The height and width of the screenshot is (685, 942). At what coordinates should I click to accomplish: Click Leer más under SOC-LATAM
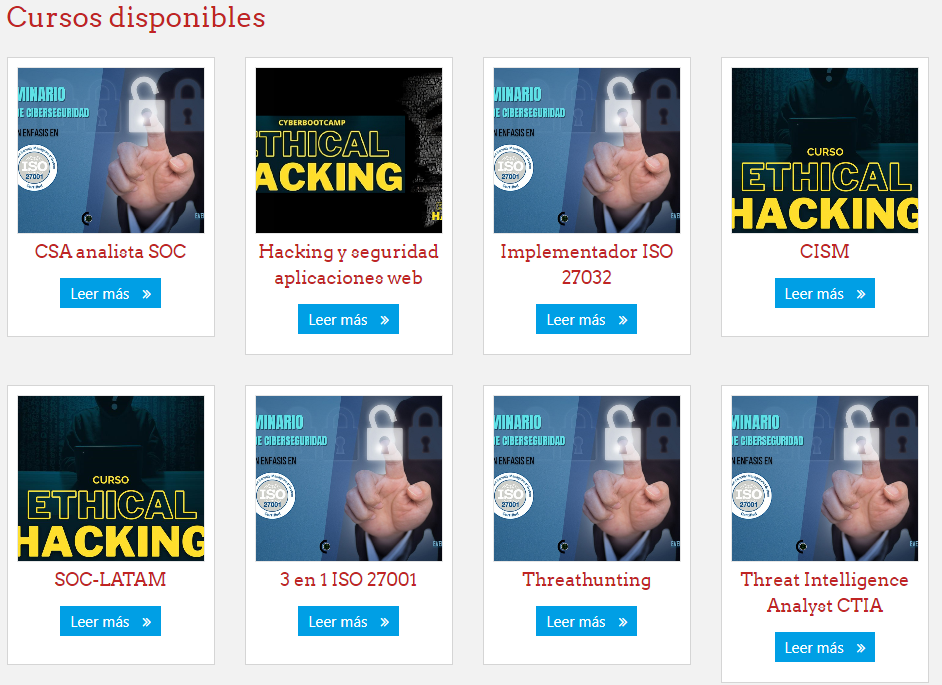pyautogui.click(x=111, y=621)
